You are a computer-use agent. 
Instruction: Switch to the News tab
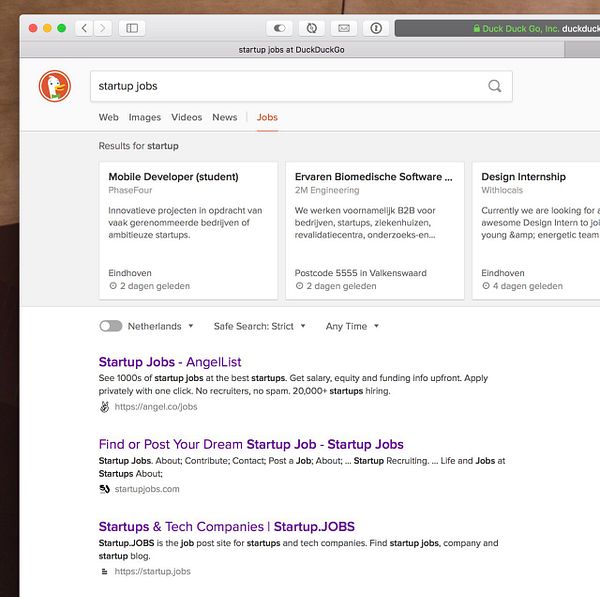coord(225,117)
